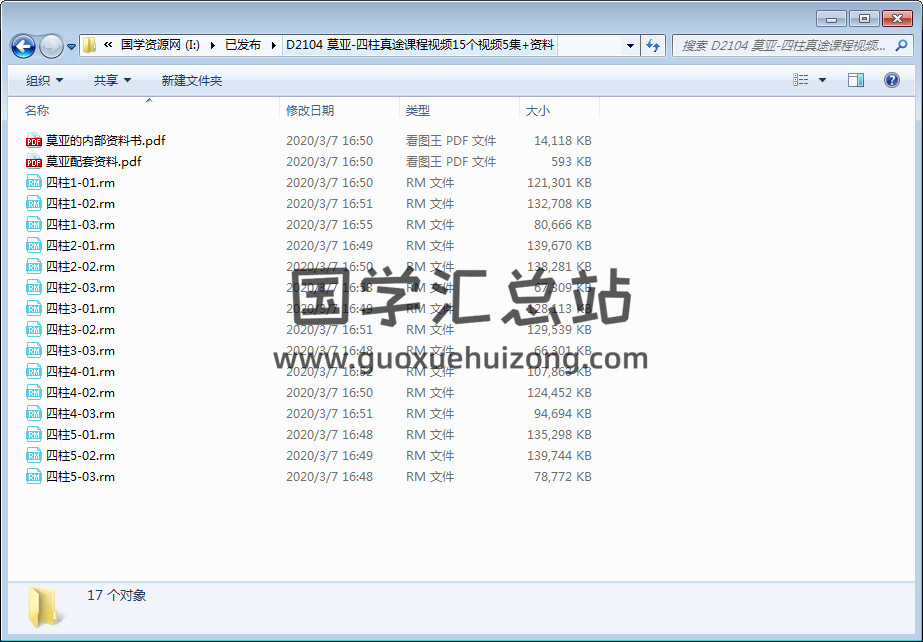
Task: Refresh the folder with the refresh icon
Action: [x=653, y=45]
